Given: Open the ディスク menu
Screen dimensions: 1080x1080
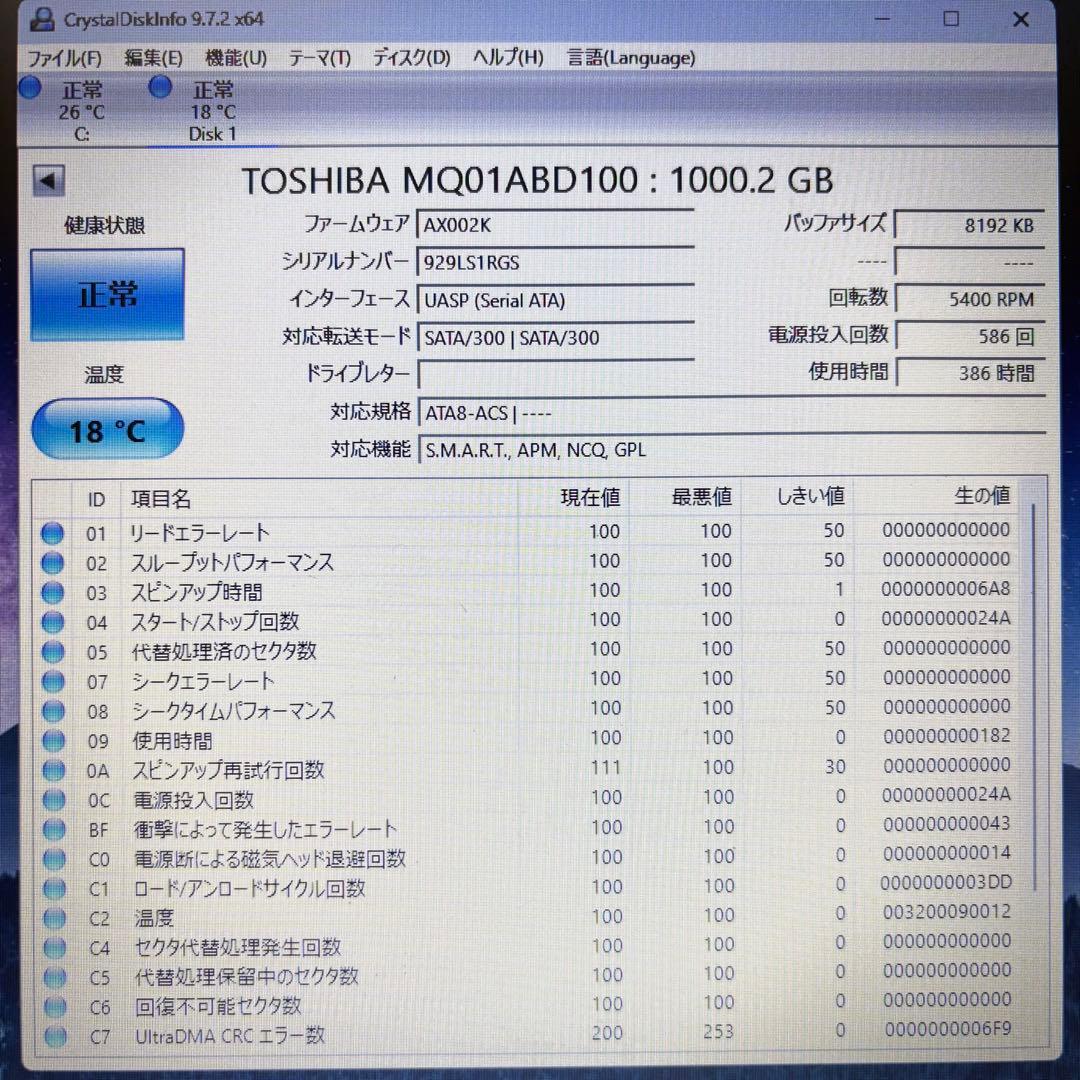Looking at the screenshot, I should coord(410,58).
